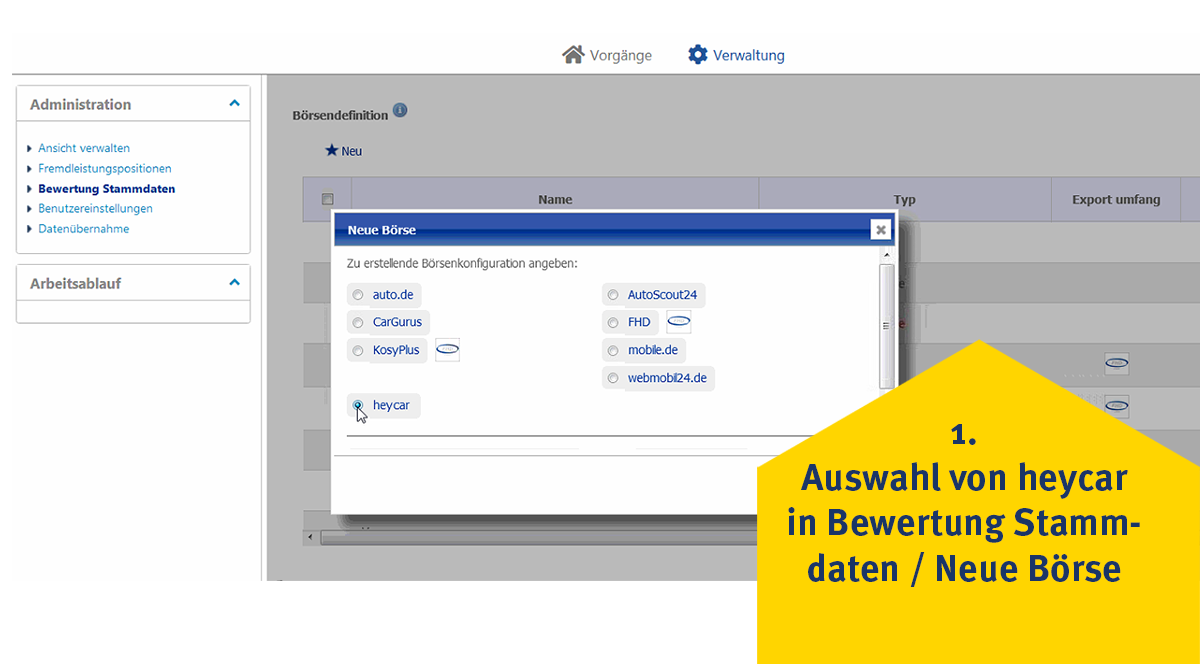Click the Neue Börse dialog title bar
This screenshot has height=664, width=1200.
pos(614,230)
